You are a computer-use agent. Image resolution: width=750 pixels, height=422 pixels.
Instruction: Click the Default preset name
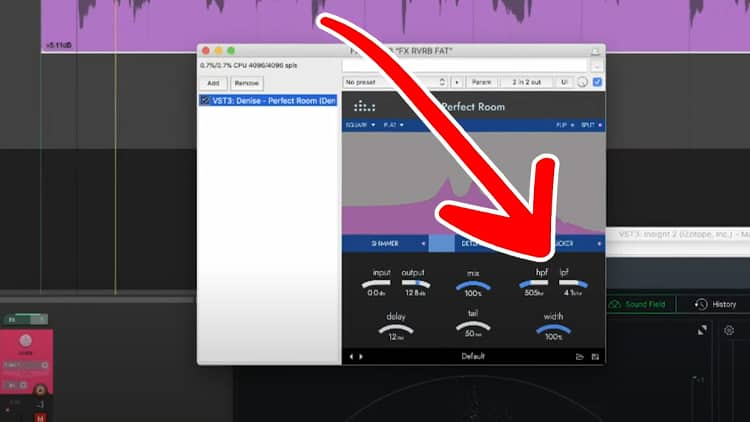[x=473, y=356]
